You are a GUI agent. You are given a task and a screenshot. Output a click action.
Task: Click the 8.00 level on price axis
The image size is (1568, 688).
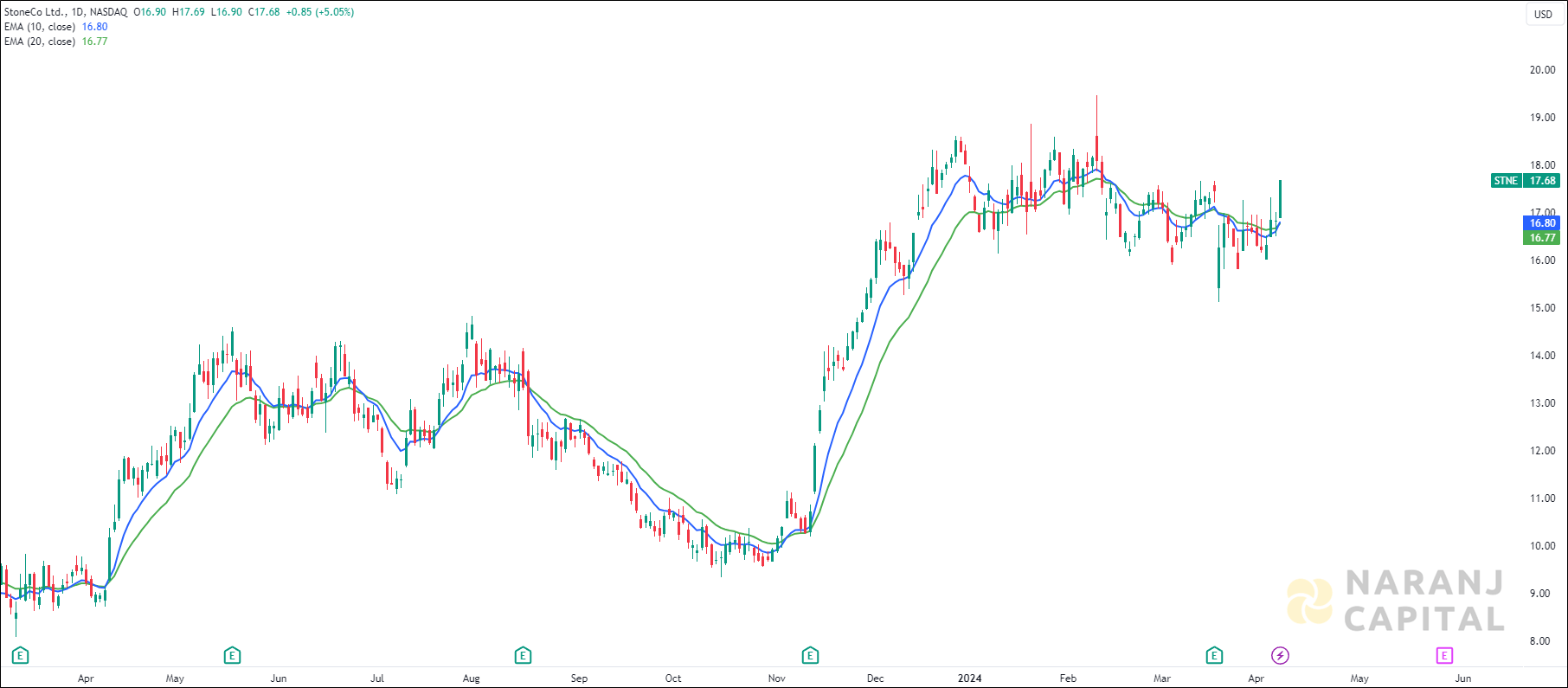1539,641
